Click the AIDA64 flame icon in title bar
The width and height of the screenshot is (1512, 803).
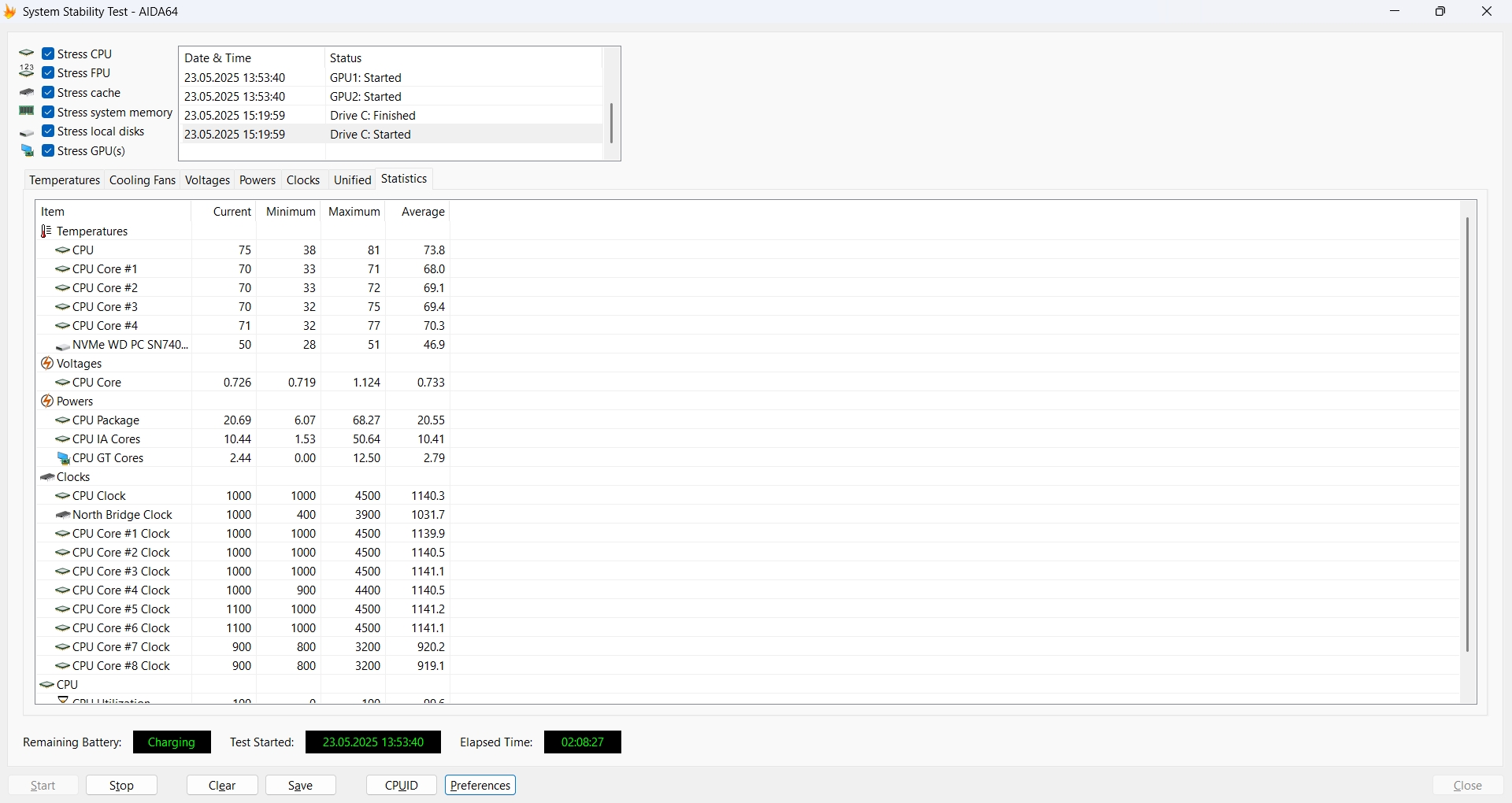point(10,12)
